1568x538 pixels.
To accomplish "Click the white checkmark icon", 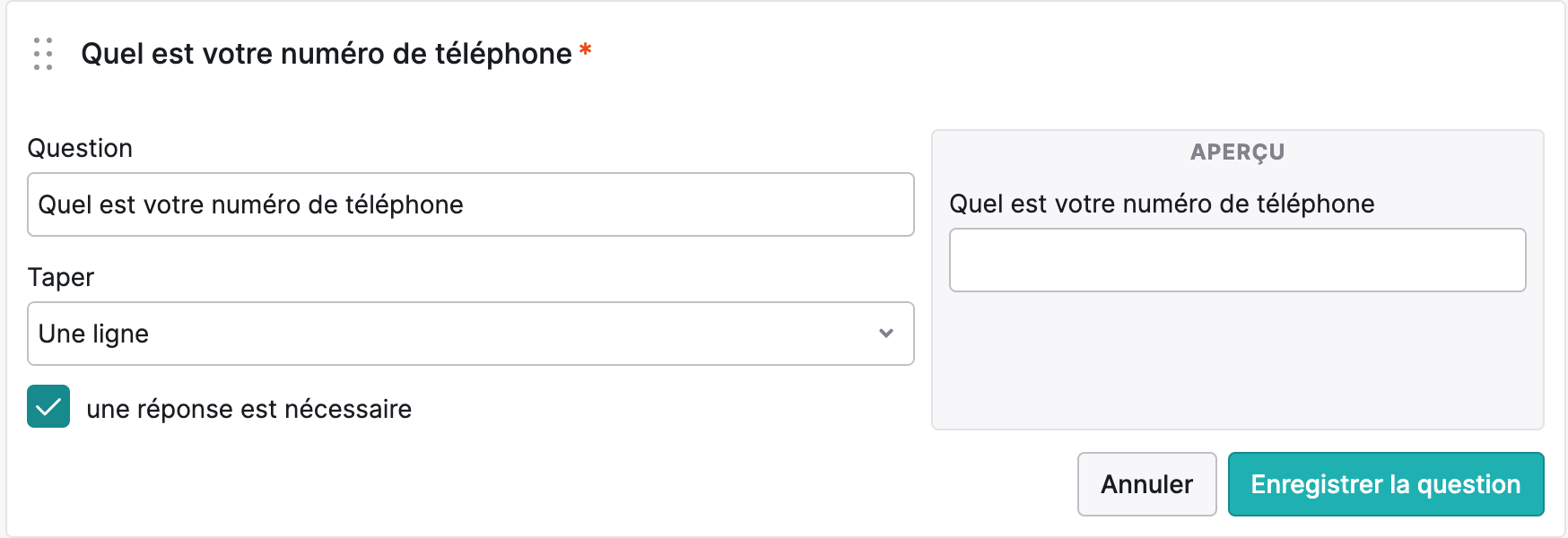I will coord(48,407).
